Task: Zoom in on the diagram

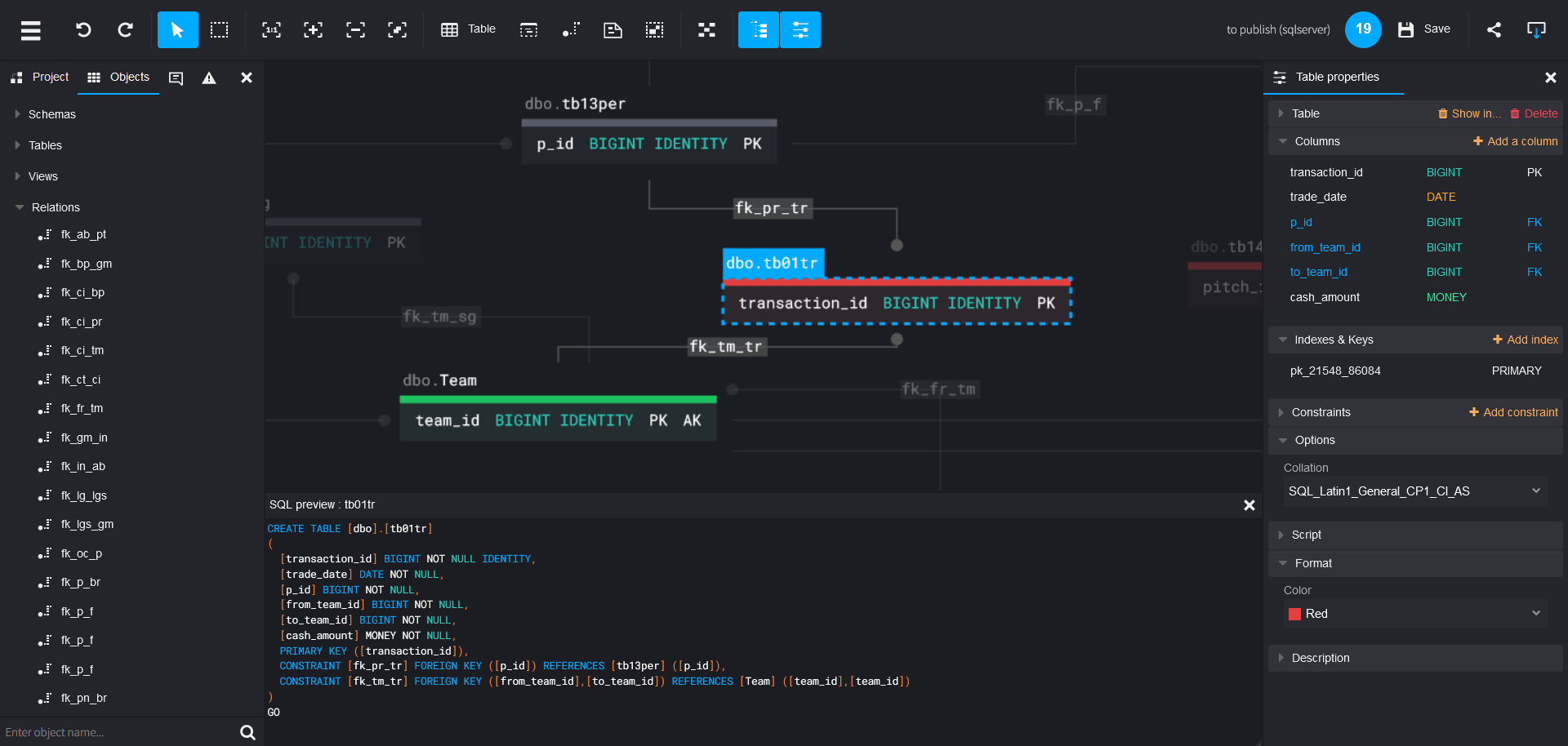Action: (314, 29)
